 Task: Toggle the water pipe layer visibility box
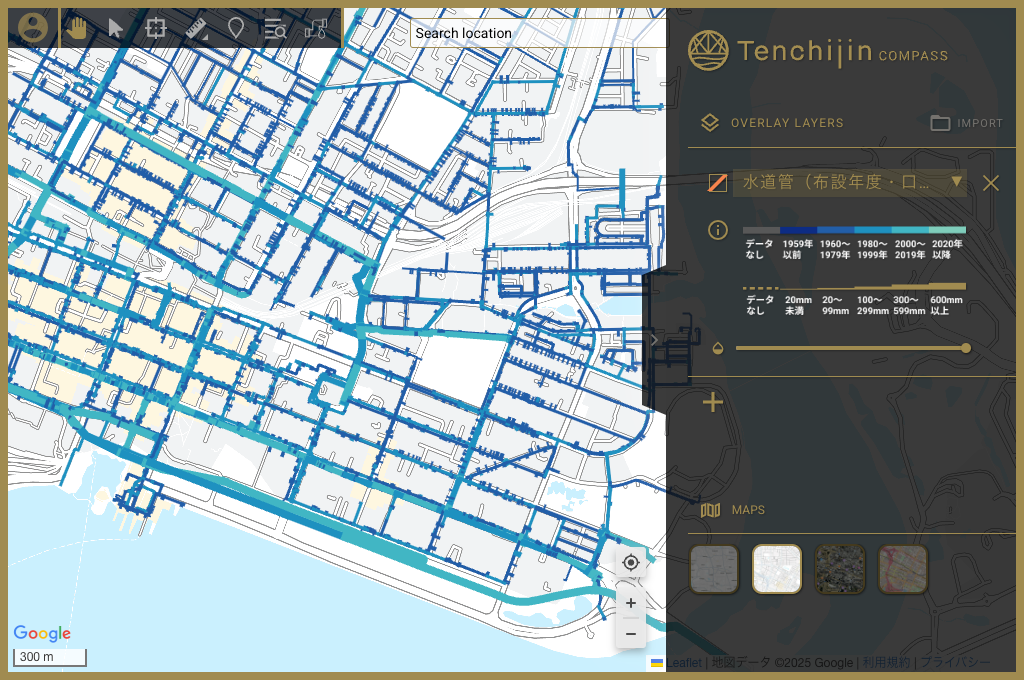point(718,182)
